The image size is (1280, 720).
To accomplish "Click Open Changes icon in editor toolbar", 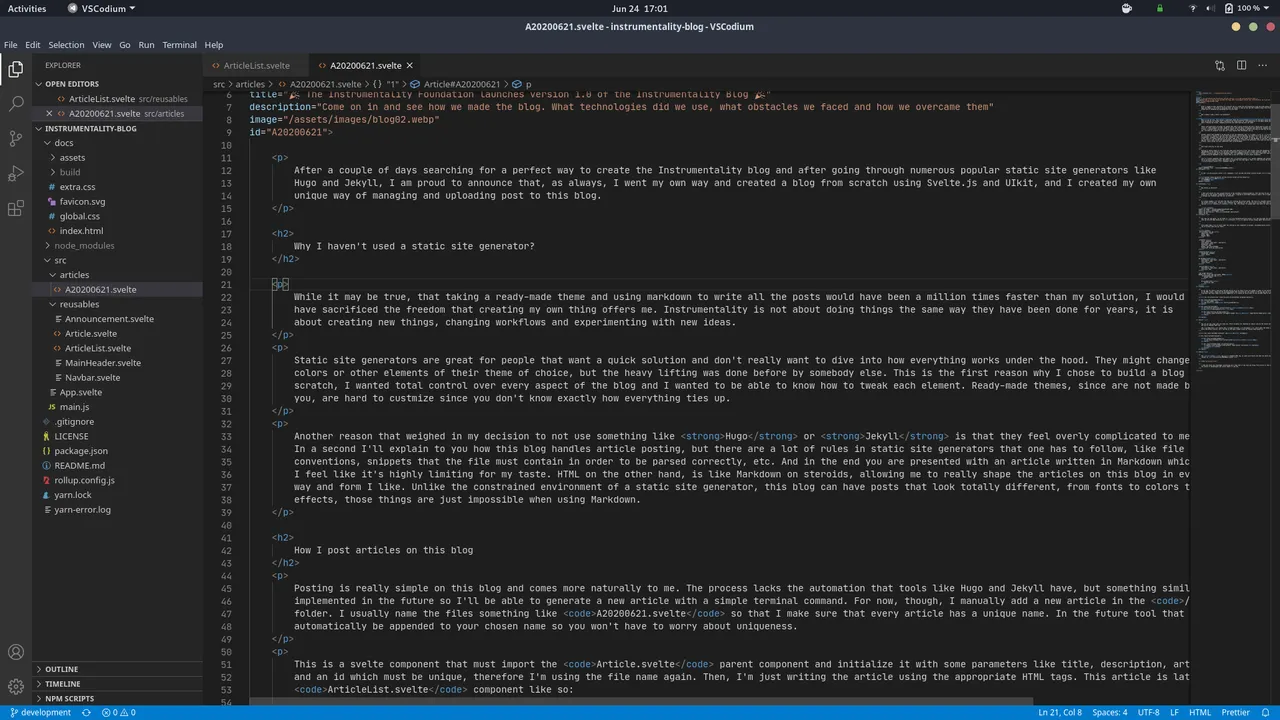I will click(1220, 65).
